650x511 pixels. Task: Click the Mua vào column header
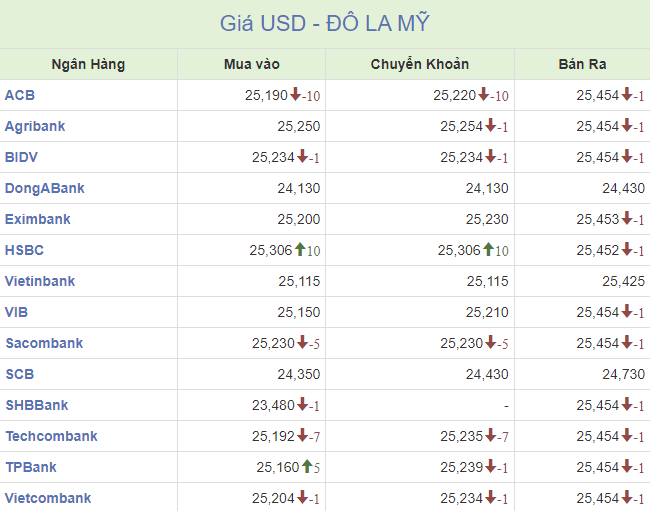(252, 64)
